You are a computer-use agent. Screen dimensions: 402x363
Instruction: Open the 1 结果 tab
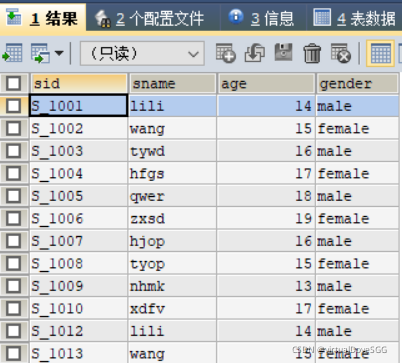pyautogui.click(x=43, y=17)
